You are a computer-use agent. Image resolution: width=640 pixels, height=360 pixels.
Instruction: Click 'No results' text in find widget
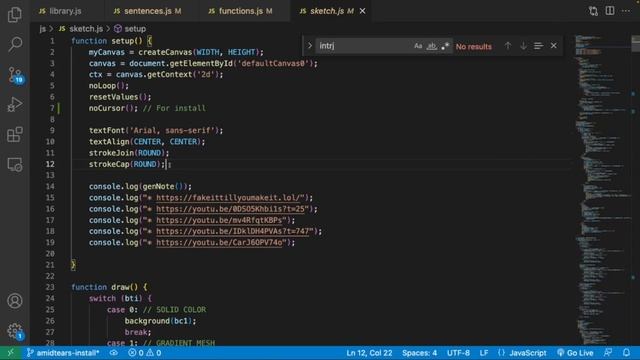pyautogui.click(x=473, y=47)
